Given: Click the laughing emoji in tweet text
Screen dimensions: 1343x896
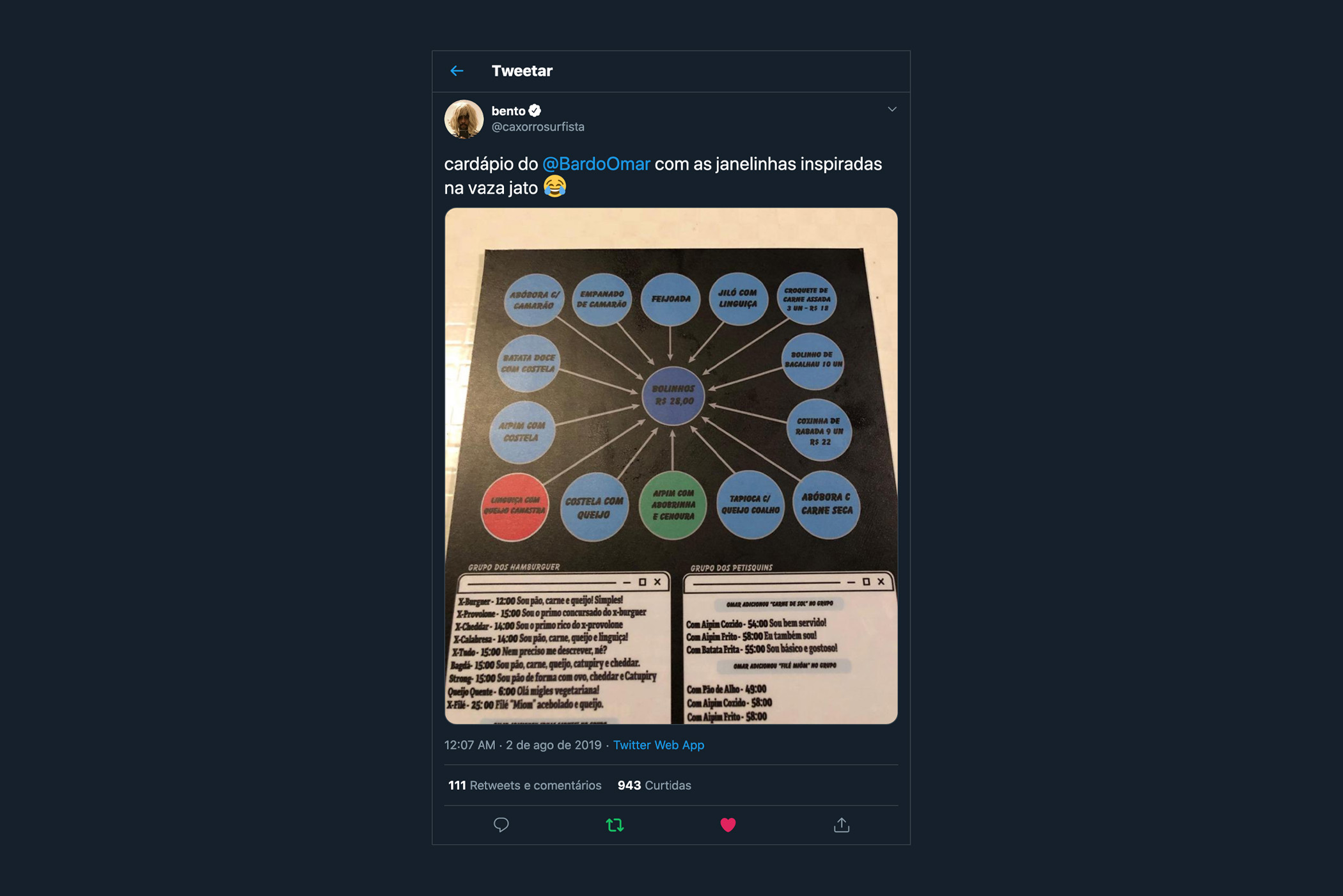Looking at the screenshot, I should tap(554, 187).
